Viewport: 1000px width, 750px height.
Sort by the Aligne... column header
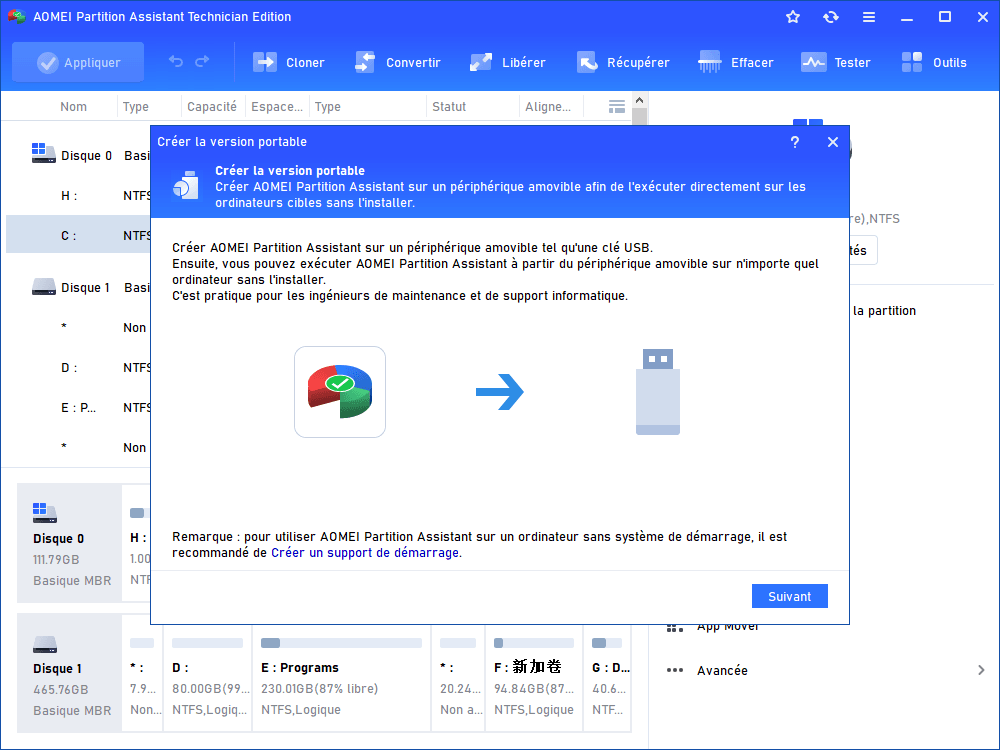pos(548,107)
